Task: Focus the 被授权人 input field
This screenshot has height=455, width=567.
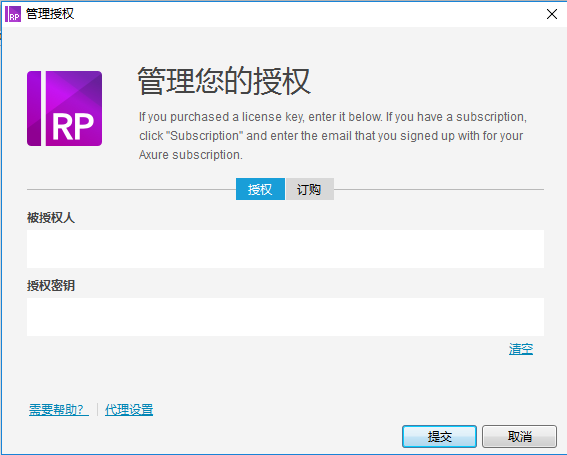Action: [285, 249]
